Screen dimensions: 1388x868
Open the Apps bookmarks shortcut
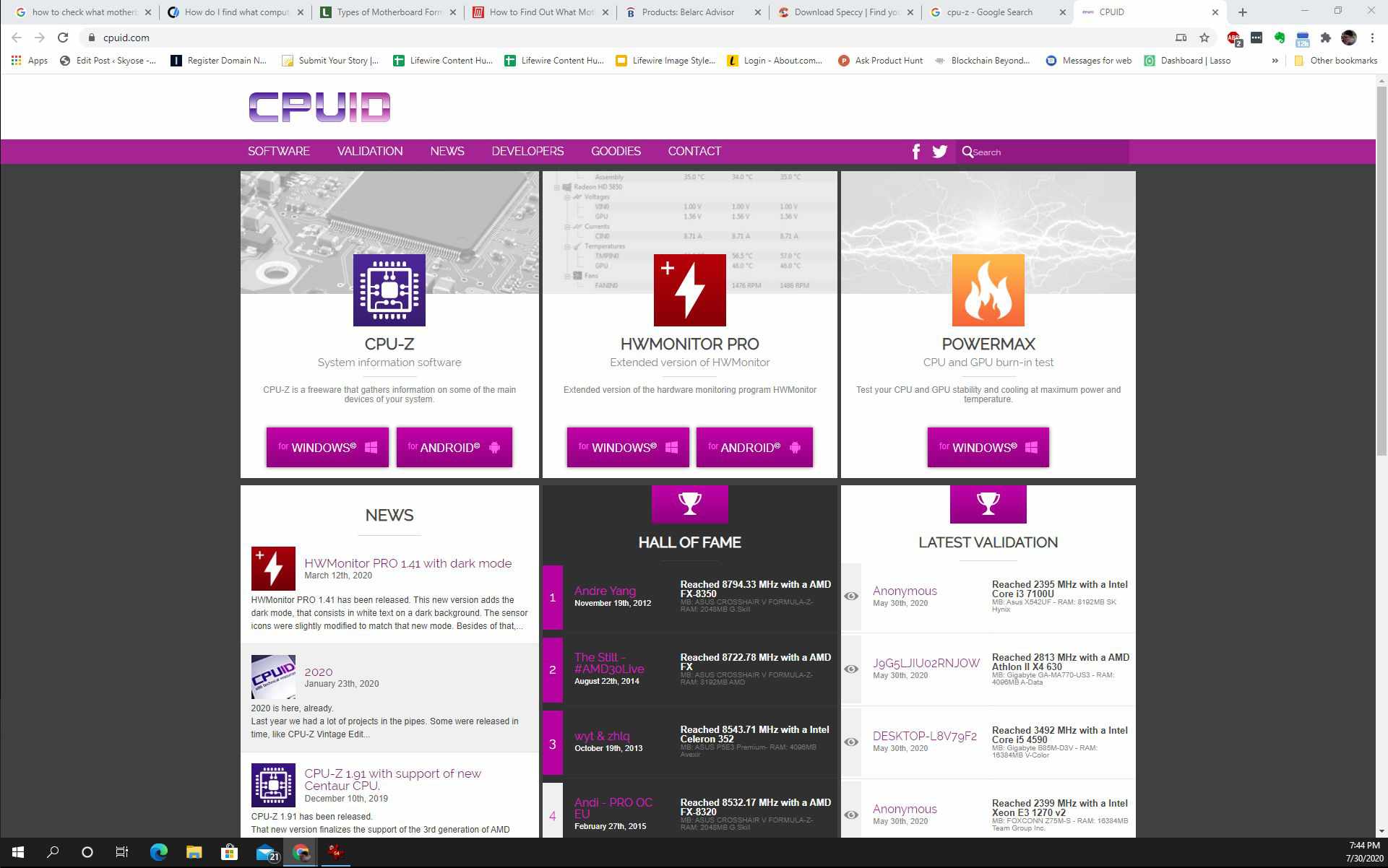click(30, 61)
